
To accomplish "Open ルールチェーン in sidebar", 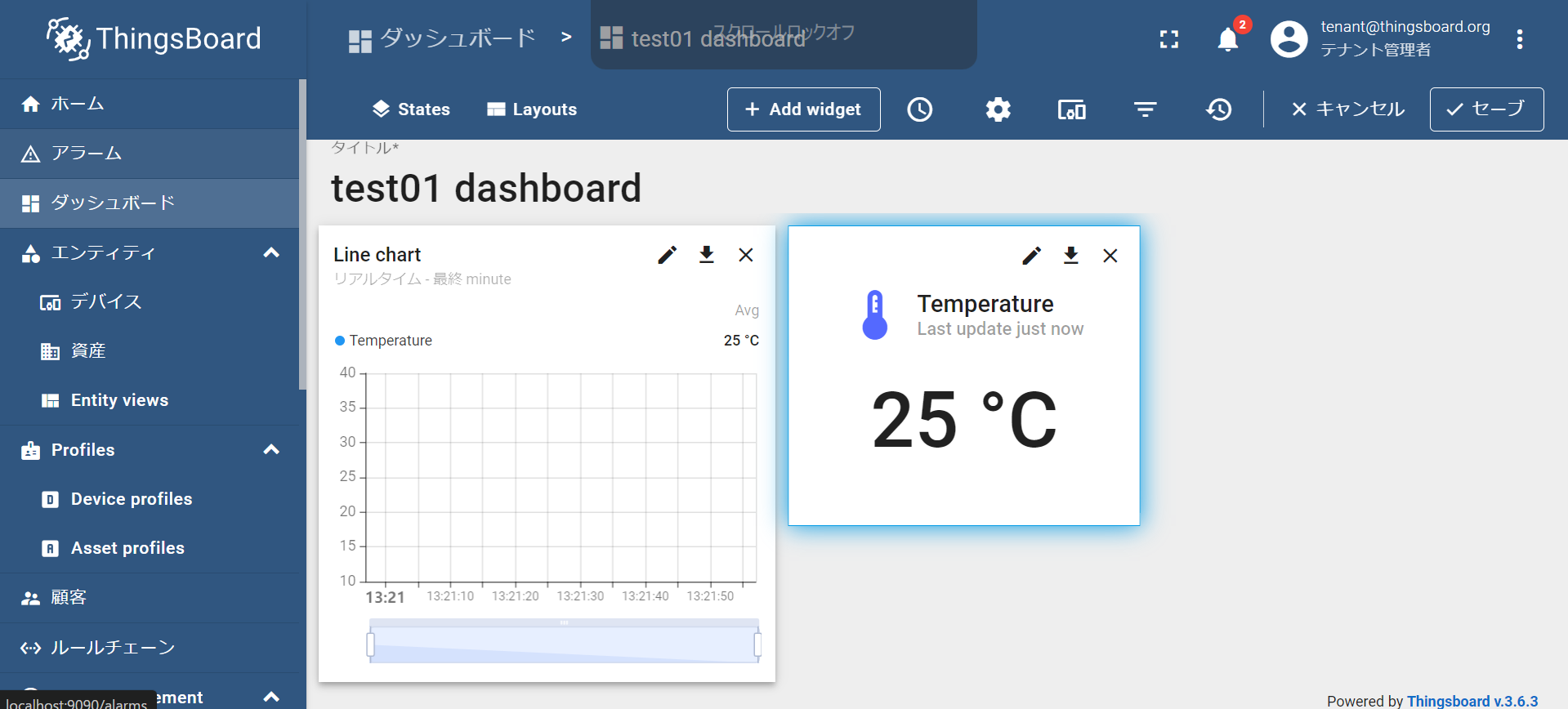I will click(150, 648).
